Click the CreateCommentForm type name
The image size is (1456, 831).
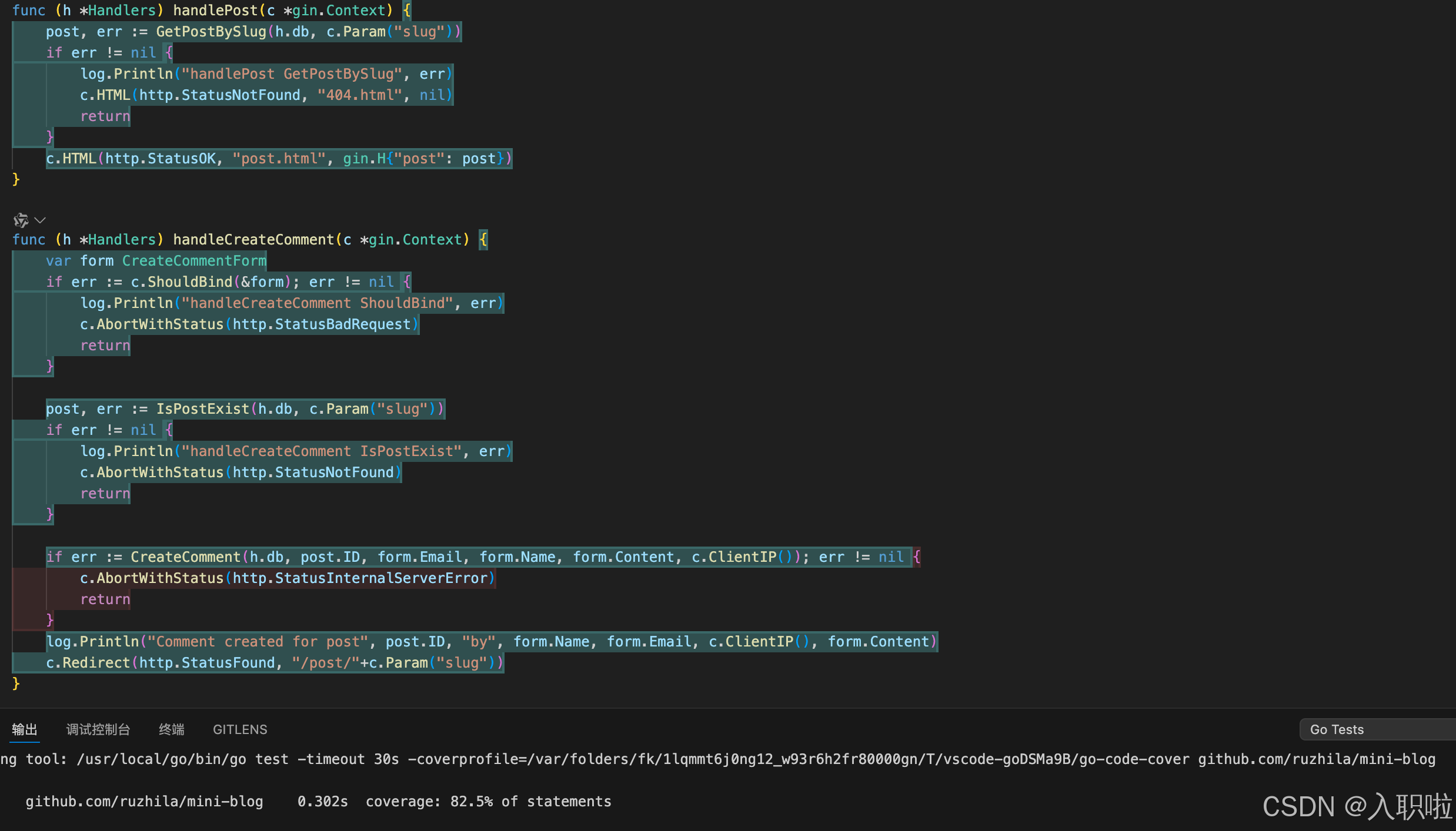click(194, 261)
